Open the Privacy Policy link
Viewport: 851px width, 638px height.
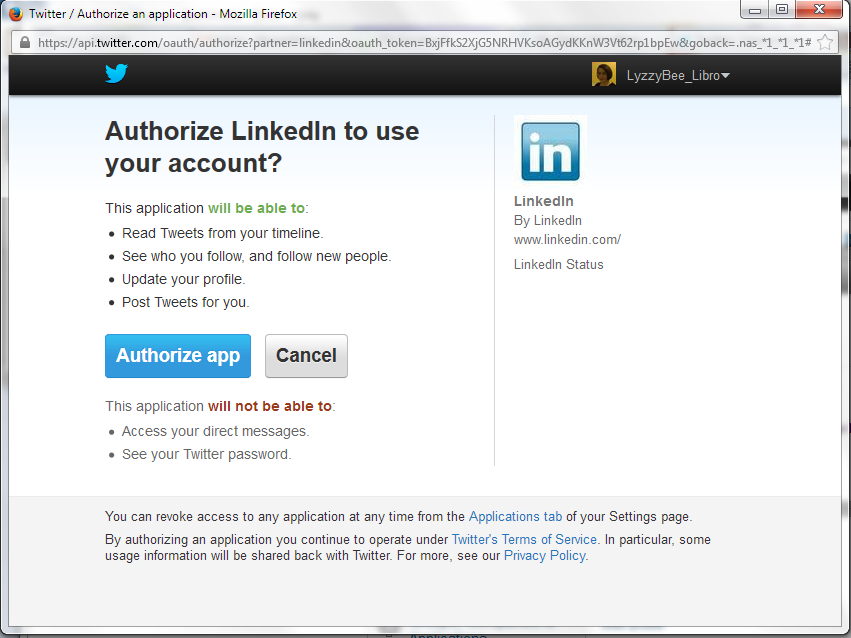coord(545,555)
